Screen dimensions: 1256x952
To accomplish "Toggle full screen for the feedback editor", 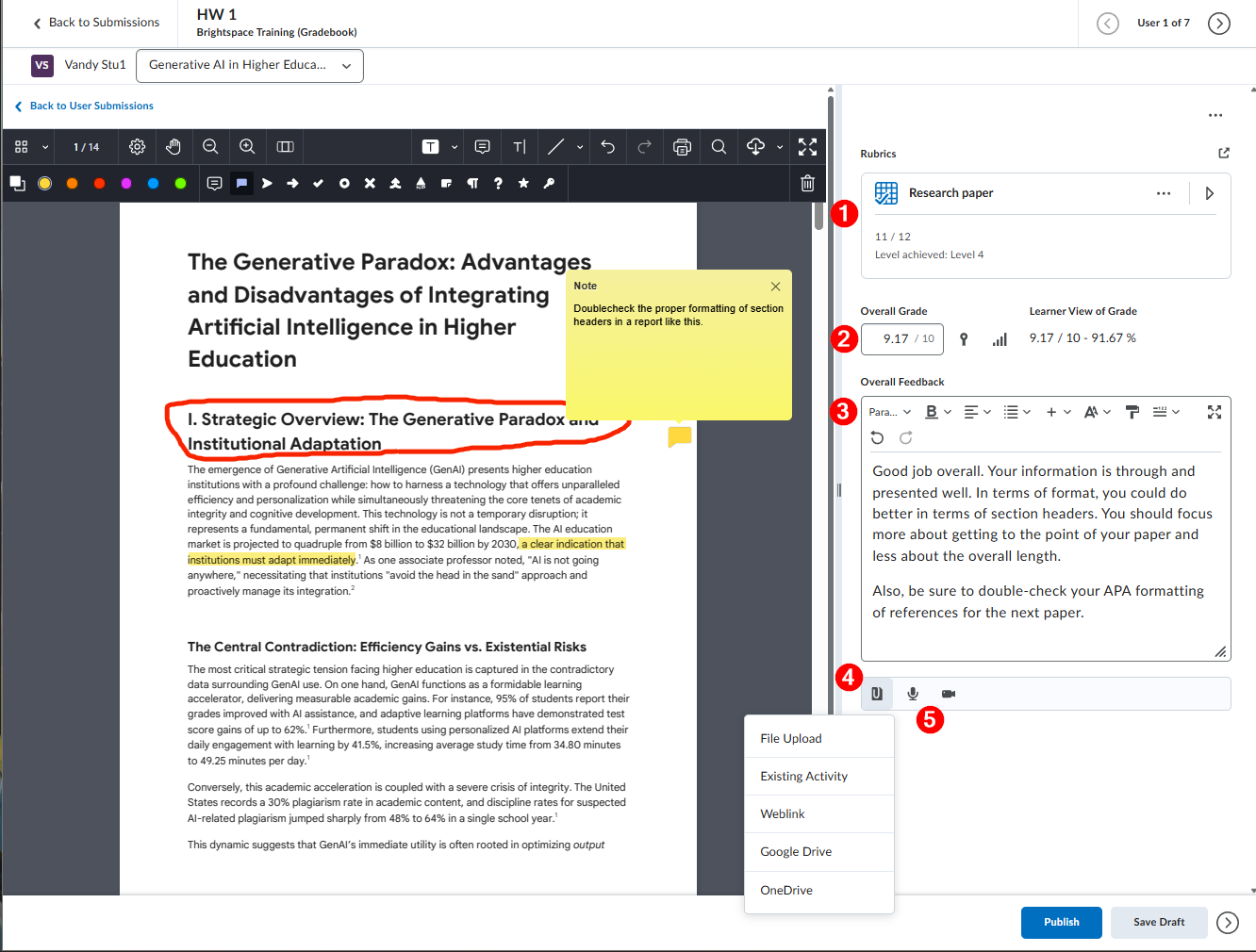I will (1214, 412).
